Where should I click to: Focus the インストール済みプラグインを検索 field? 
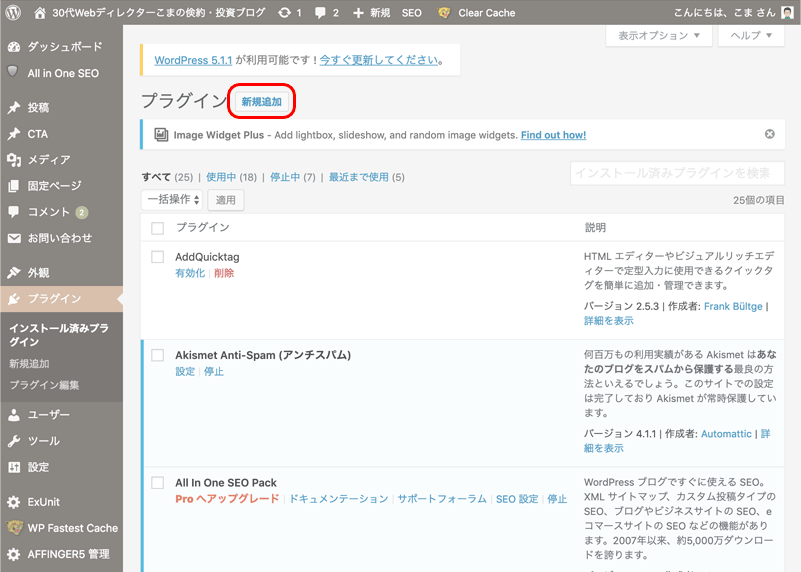(677, 173)
